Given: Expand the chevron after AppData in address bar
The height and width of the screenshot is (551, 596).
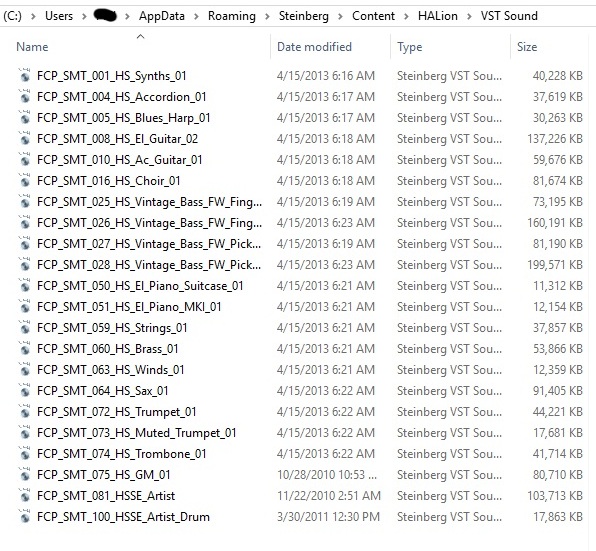Looking at the screenshot, I should click(196, 16).
